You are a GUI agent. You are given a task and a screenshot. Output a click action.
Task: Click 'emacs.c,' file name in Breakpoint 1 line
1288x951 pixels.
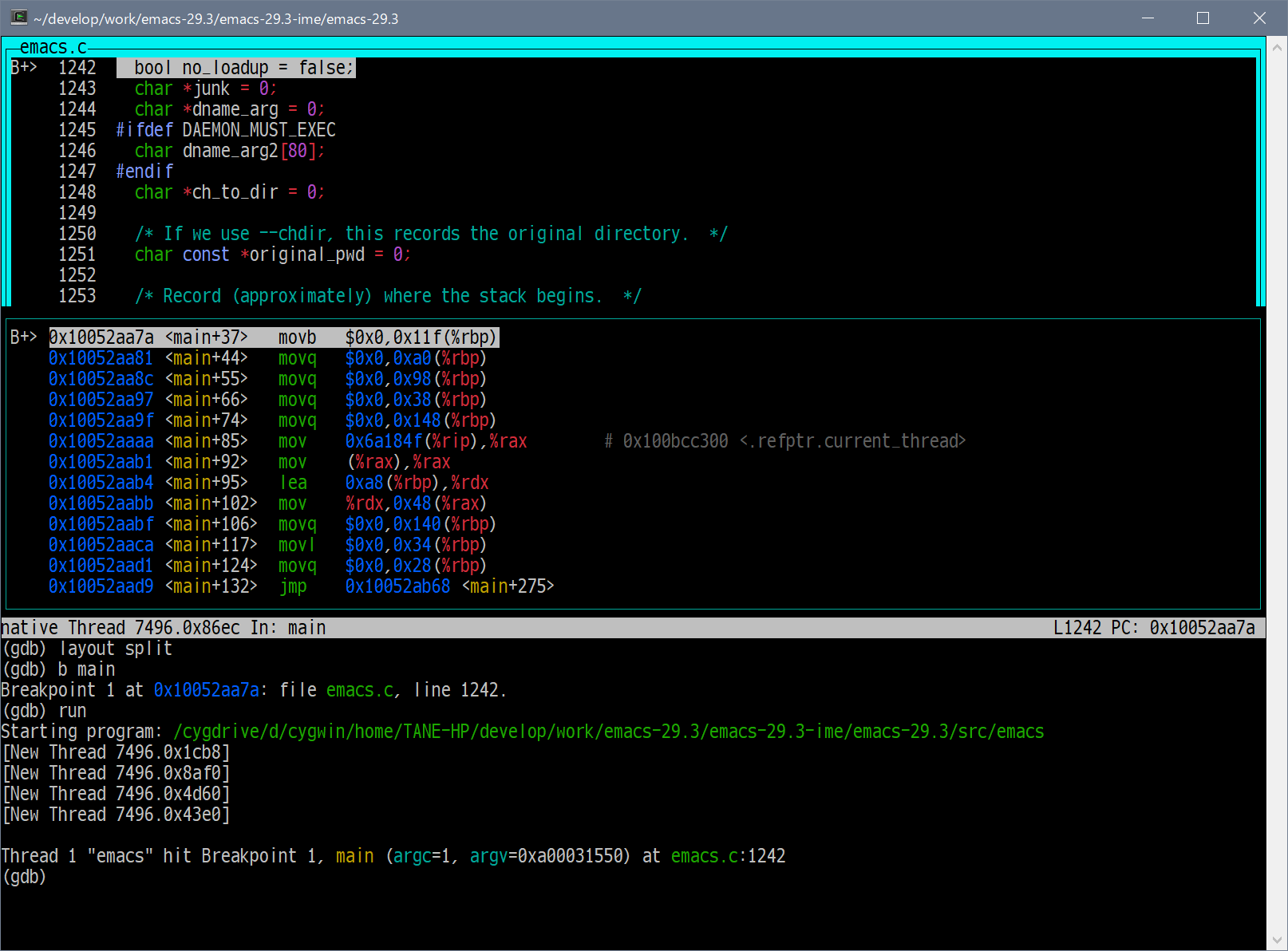pos(364,690)
